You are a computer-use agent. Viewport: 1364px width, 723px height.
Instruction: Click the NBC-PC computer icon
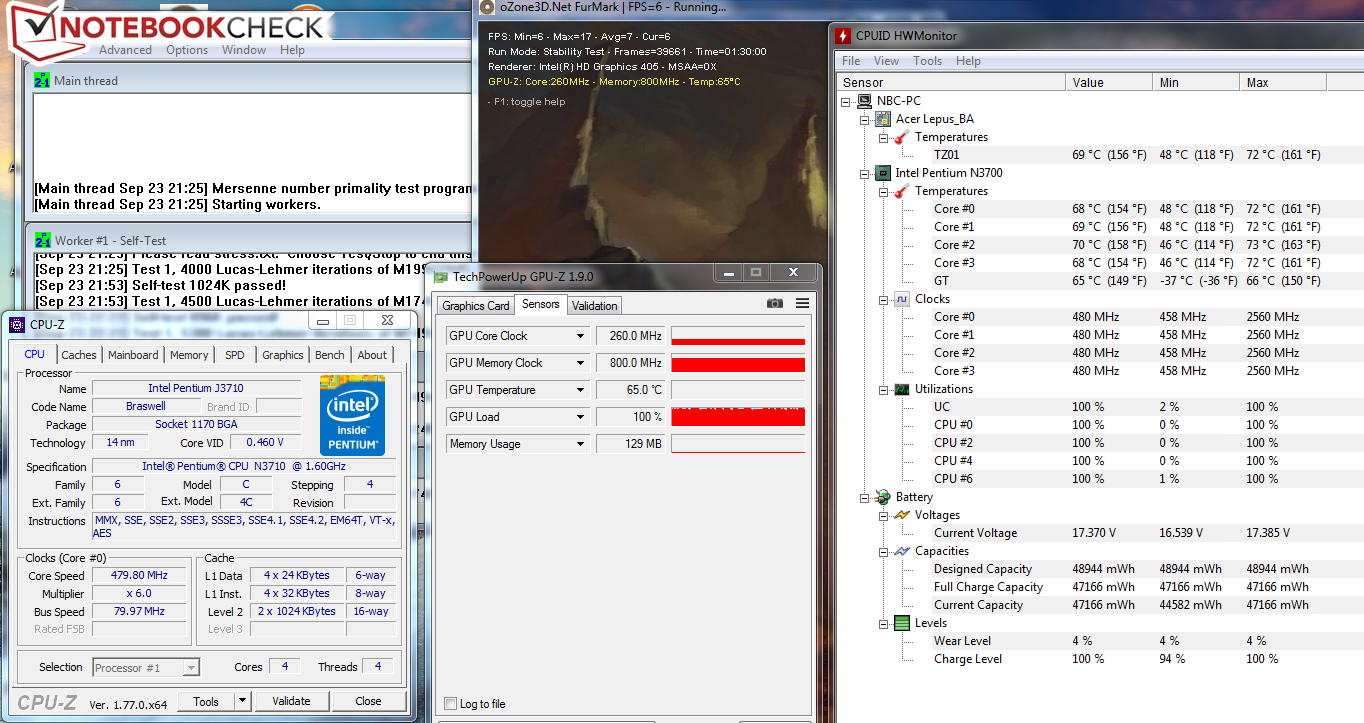point(864,101)
